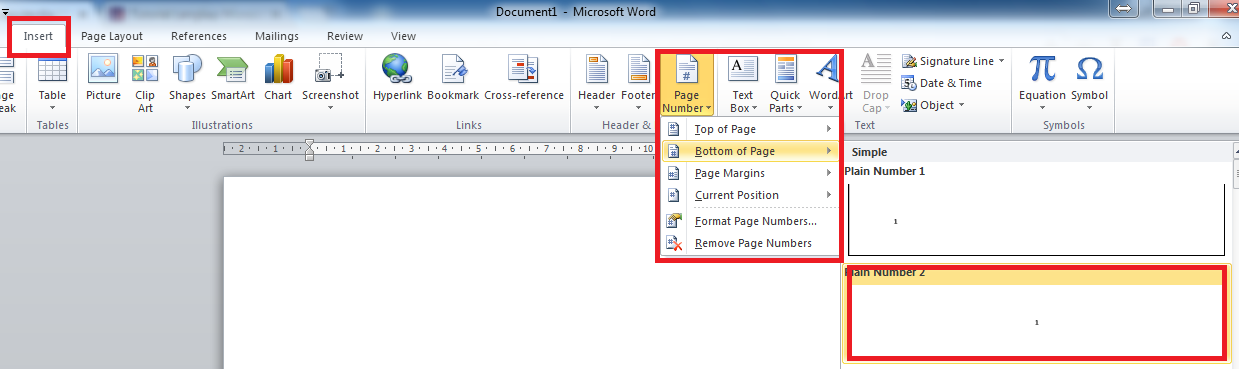Click the Page Number button

(687, 84)
